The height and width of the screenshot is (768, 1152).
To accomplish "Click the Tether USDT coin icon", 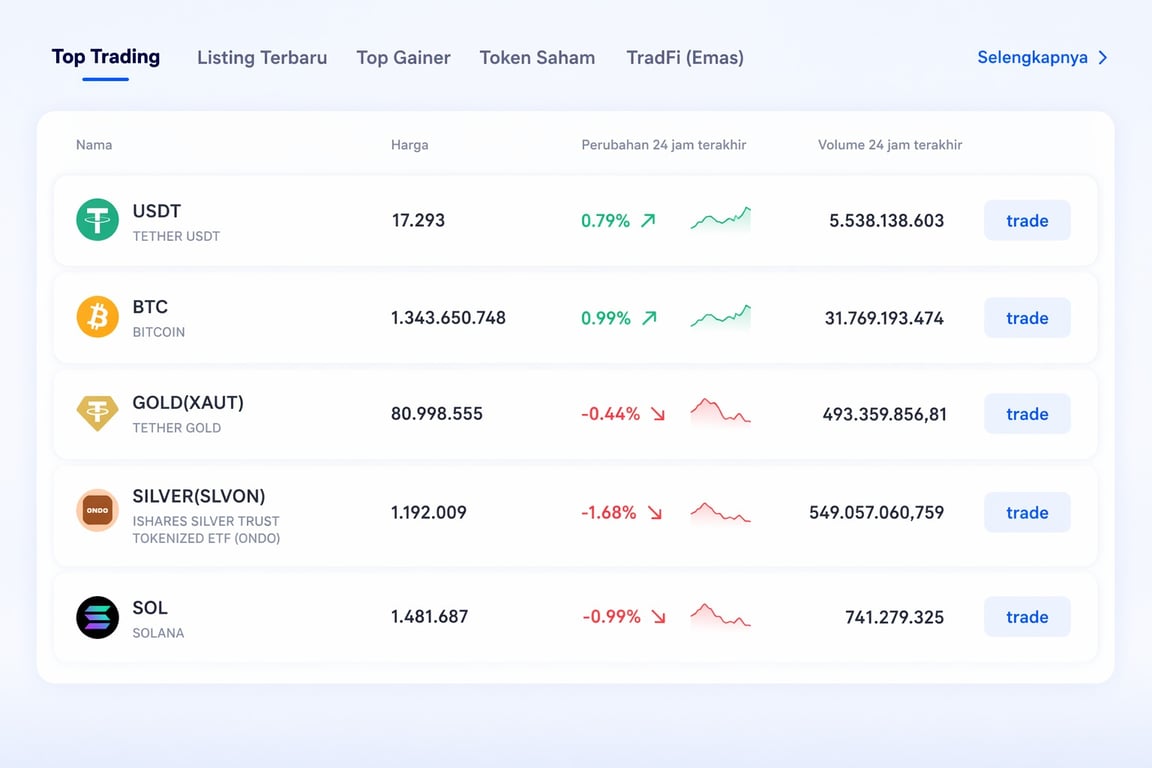I will [97, 220].
